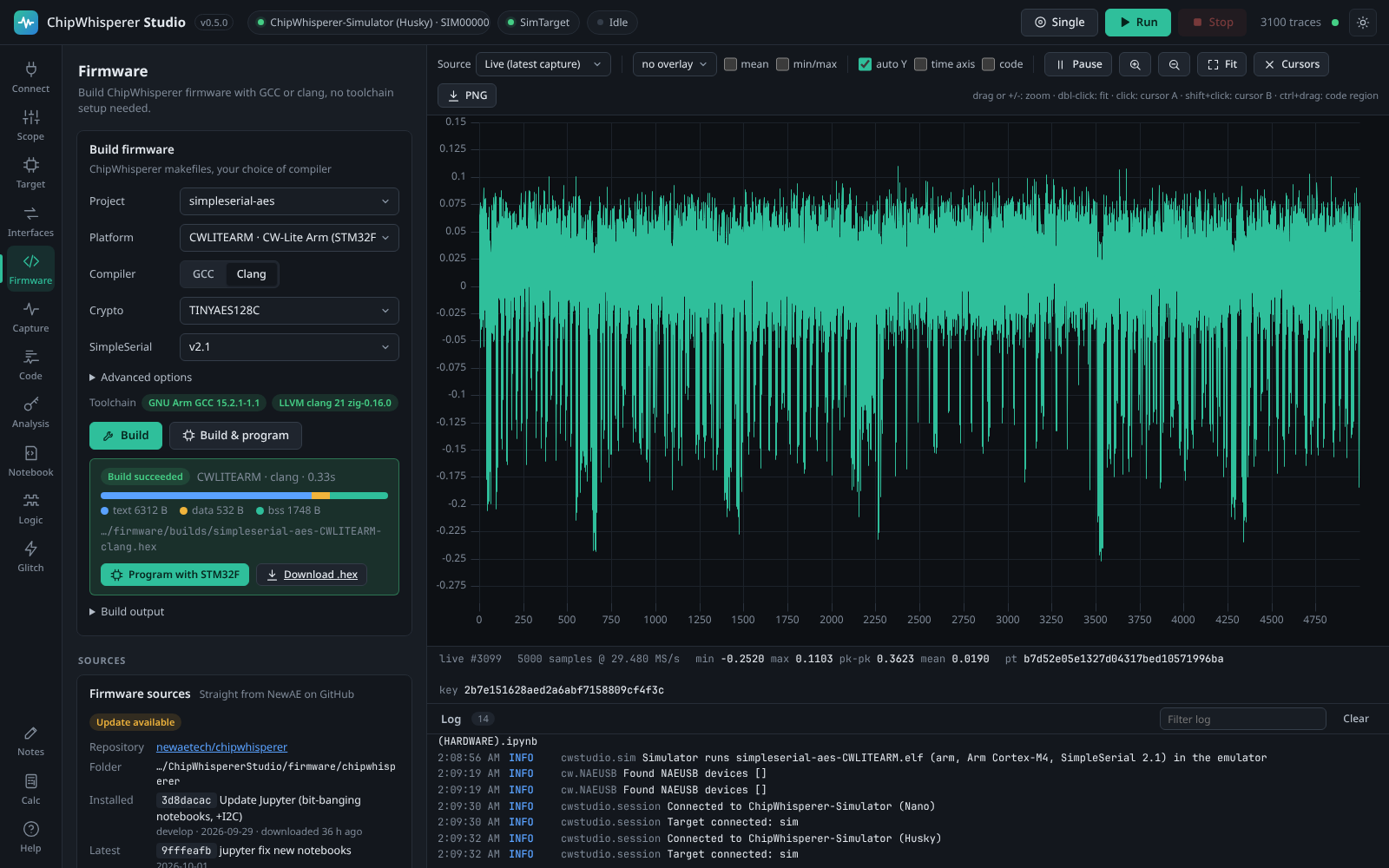Toggle the light/dark theme sun icon

tap(1363, 23)
